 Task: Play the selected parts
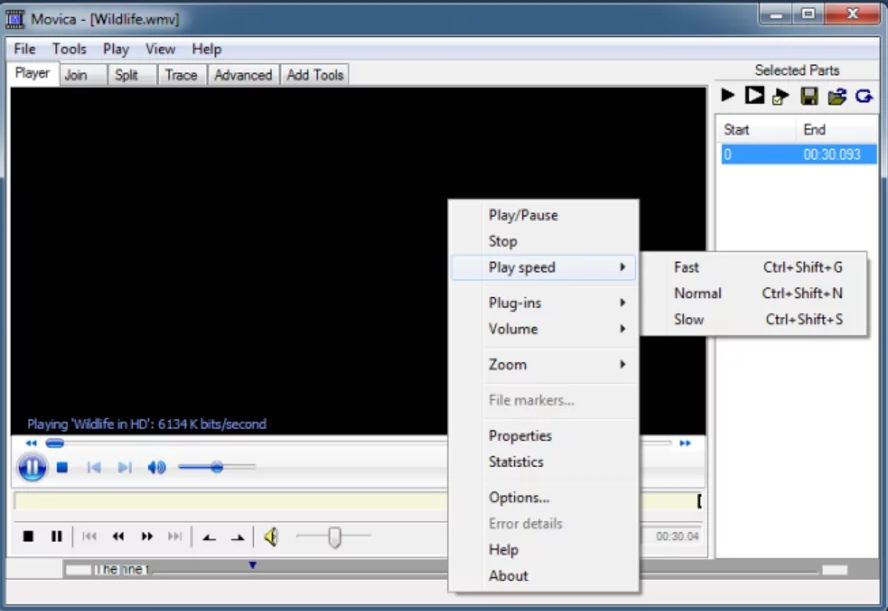coord(726,94)
